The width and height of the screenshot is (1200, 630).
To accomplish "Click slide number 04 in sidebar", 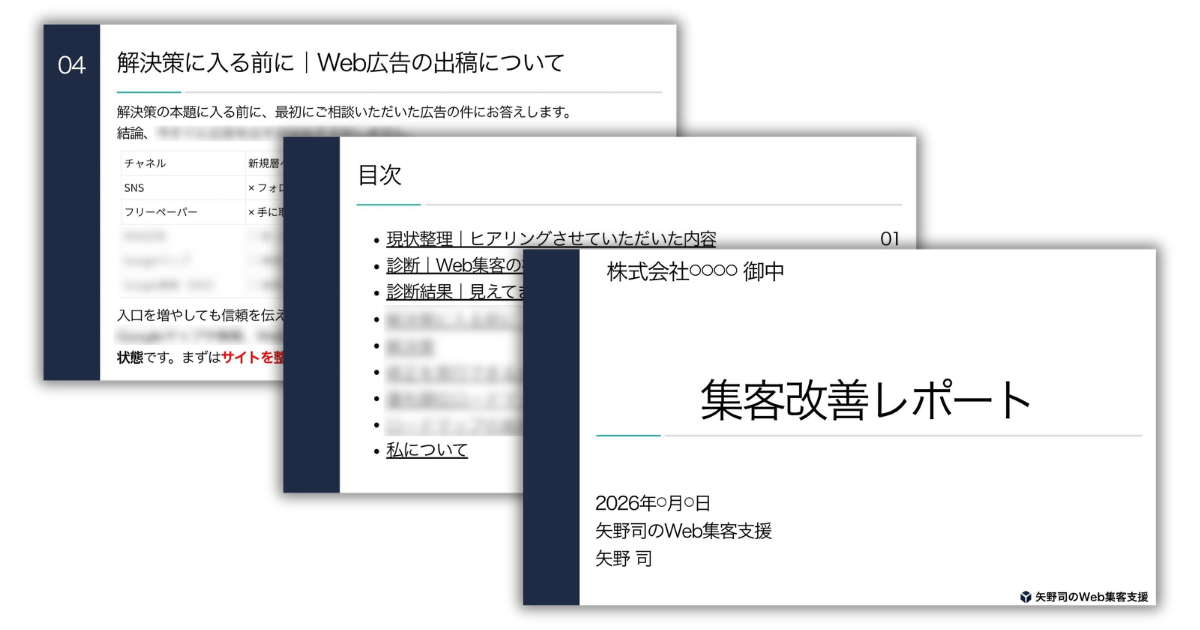I will (72, 66).
